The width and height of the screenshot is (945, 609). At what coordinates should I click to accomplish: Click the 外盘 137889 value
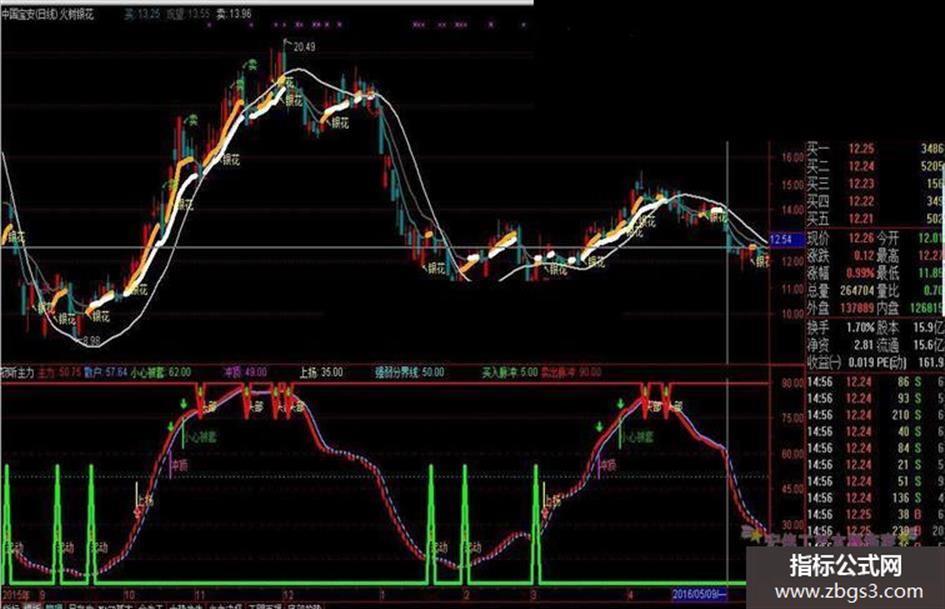pyautogui.click(x=857, y=308)
